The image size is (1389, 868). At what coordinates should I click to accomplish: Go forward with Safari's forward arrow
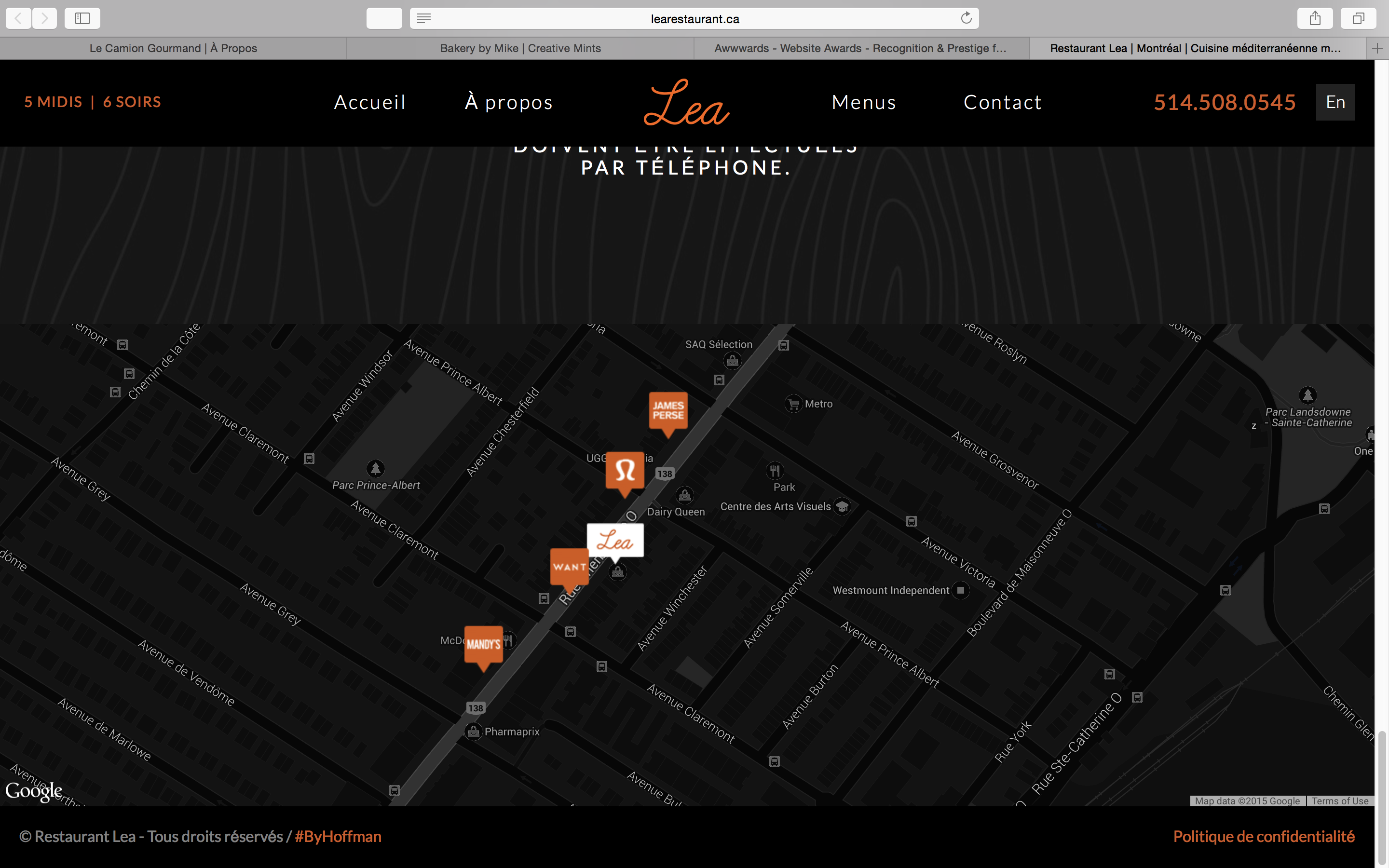pyautogui.click(x=45, y=18)
